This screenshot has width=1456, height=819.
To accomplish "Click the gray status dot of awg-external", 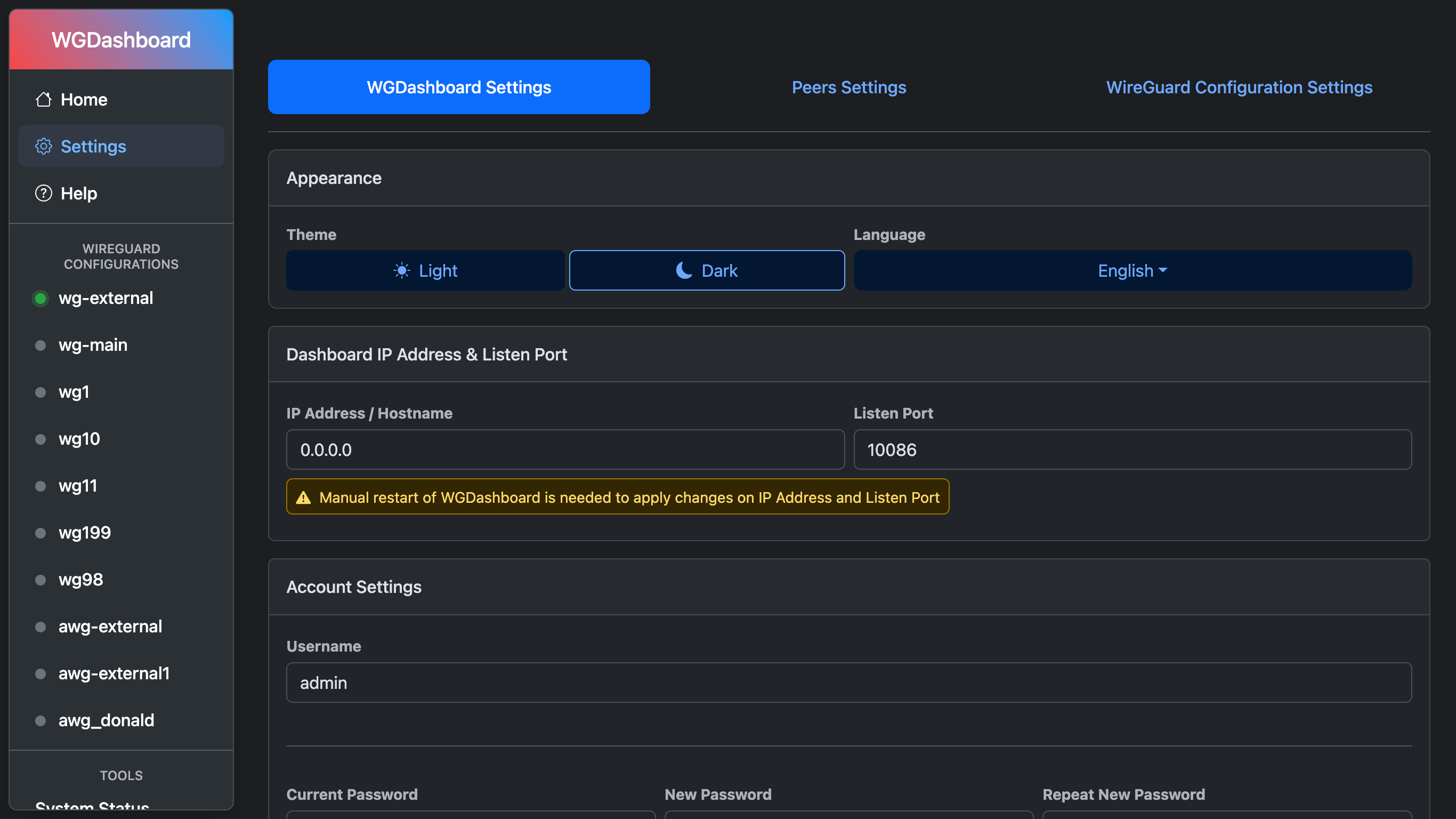I will pyautogui.click(x=41, y=627).
